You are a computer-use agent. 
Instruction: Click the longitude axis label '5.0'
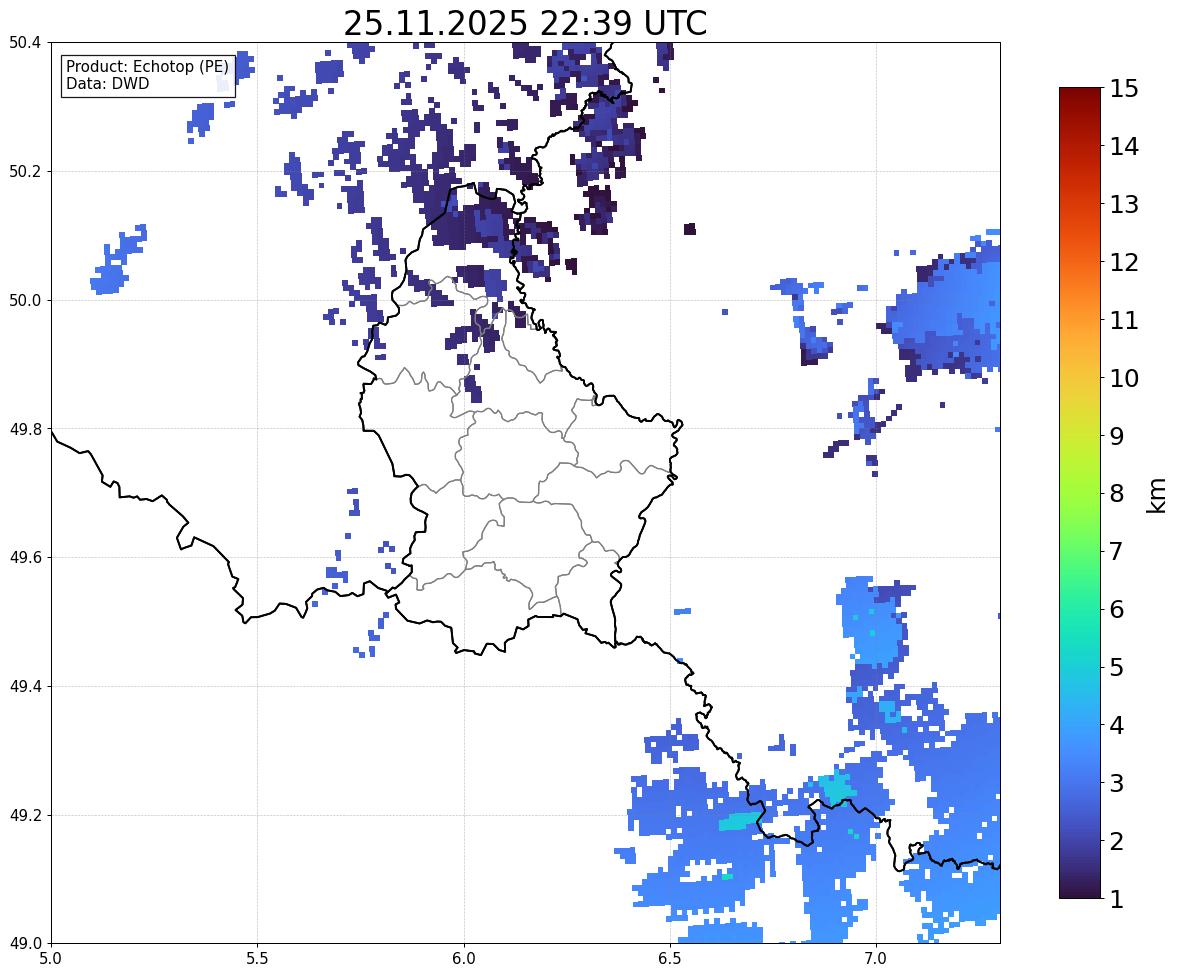pos(51,959)
